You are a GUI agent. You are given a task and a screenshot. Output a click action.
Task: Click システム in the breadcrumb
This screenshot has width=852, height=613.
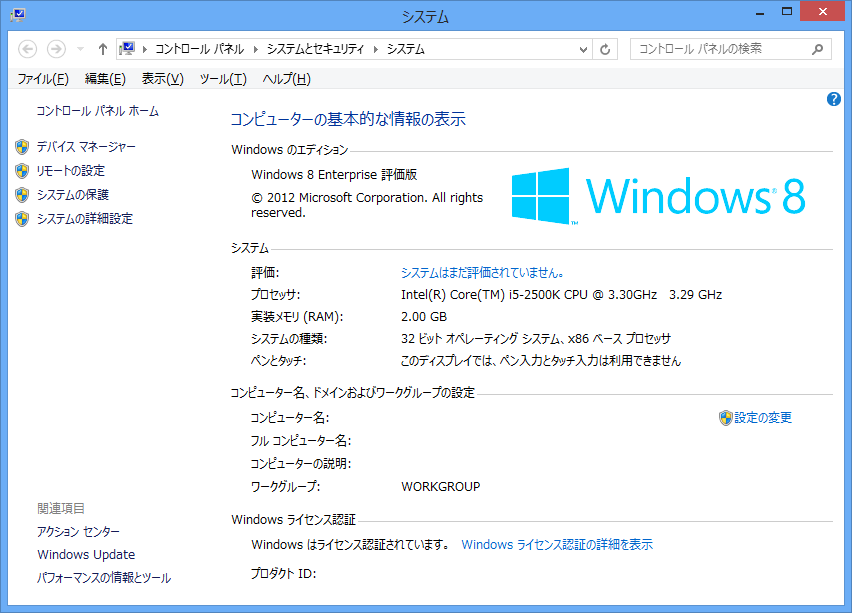[x=405, y=49]
